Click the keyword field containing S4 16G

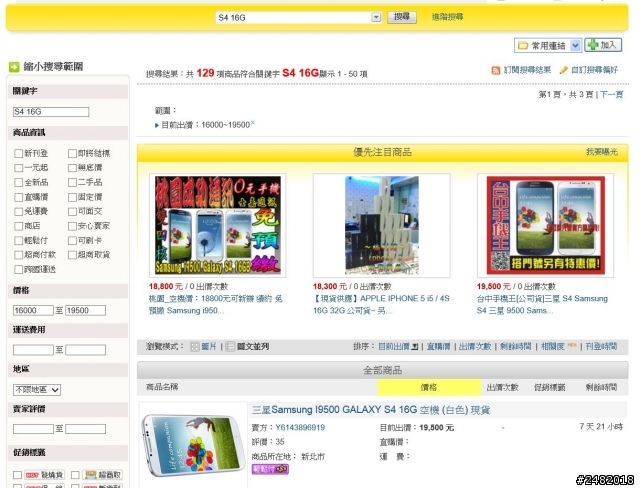click(51, 112)
